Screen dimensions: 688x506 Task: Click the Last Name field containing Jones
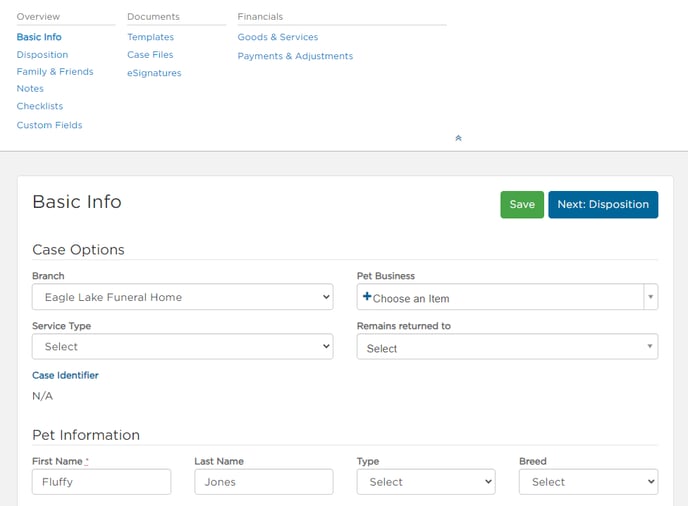coord(264,482)
